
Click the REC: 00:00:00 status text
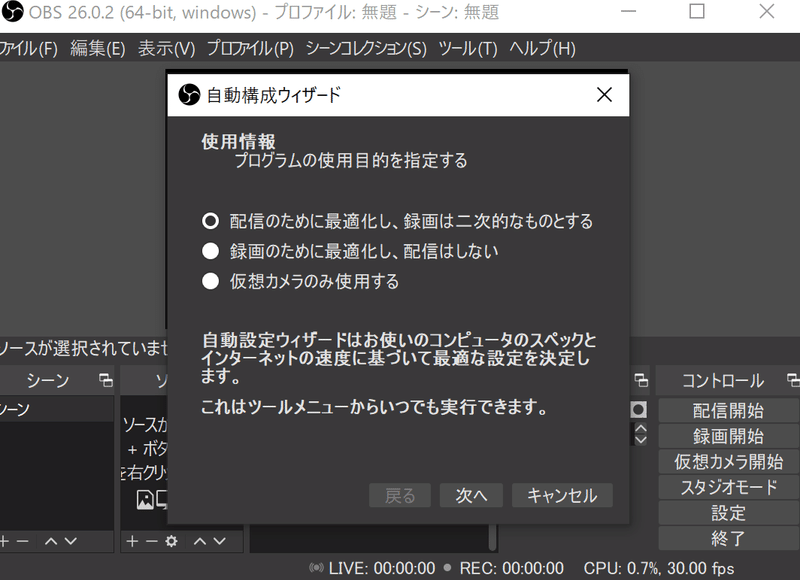[512, 568]
